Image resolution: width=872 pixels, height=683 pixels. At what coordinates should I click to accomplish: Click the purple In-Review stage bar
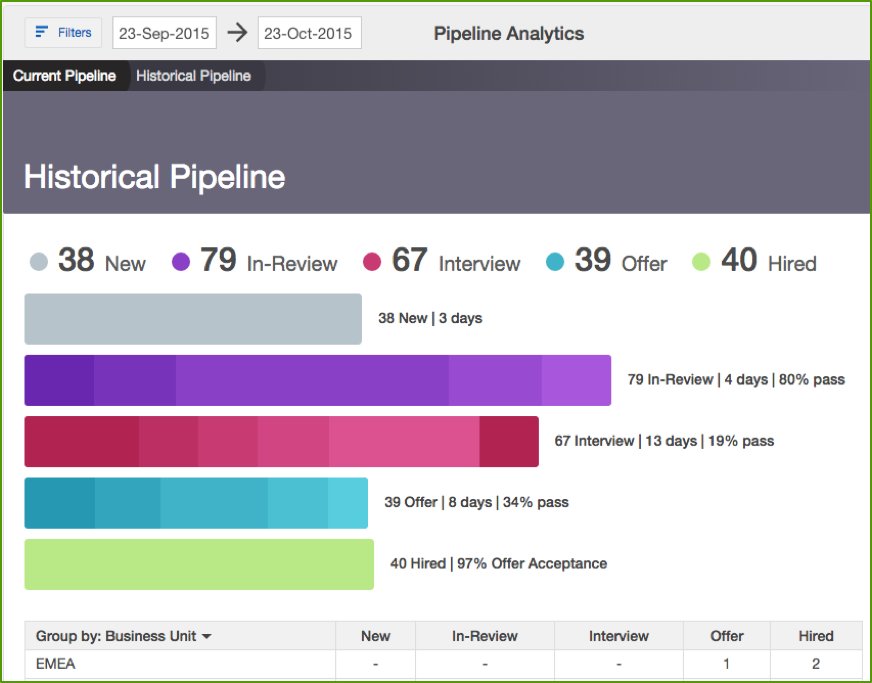(x=317, y=380)
